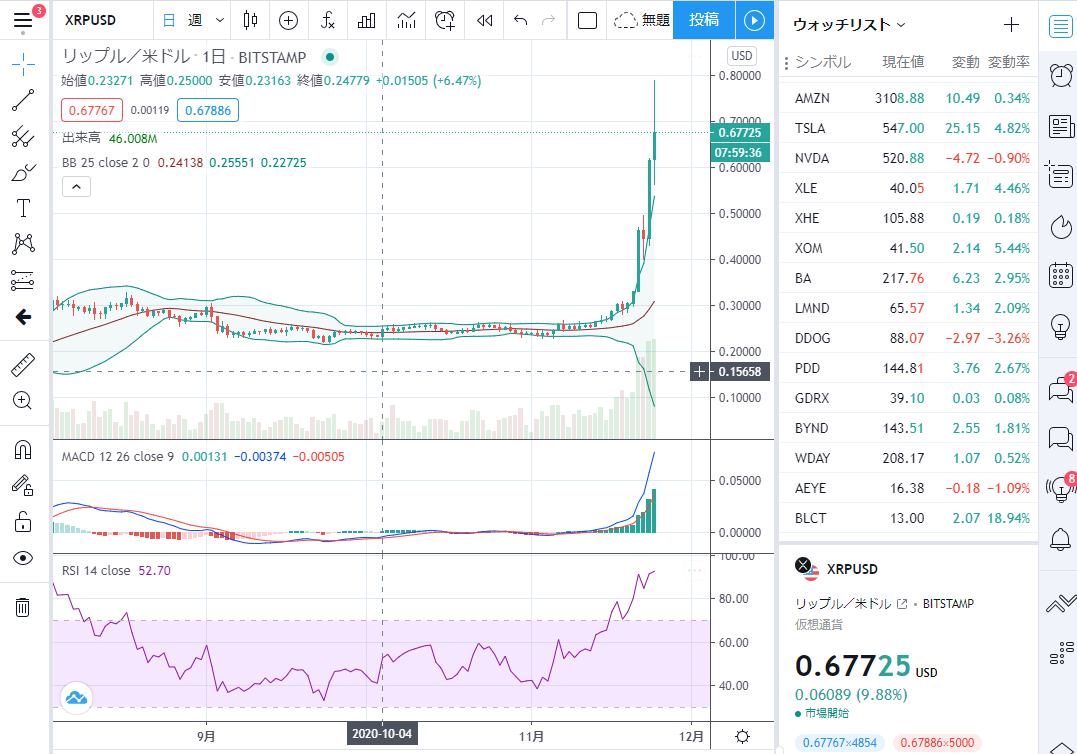Open indicator templates icon
The image size is (1077, 754).
407,20
